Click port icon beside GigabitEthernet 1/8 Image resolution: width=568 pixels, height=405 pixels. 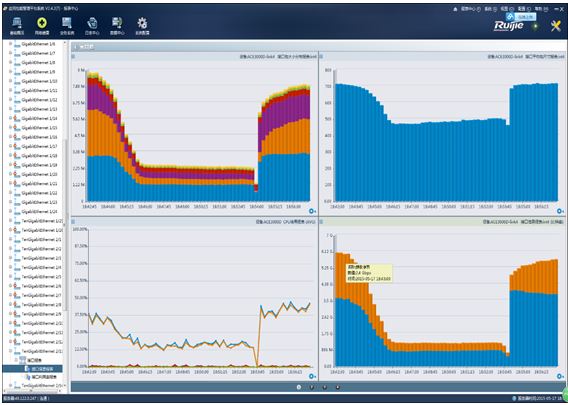[17, 62]
